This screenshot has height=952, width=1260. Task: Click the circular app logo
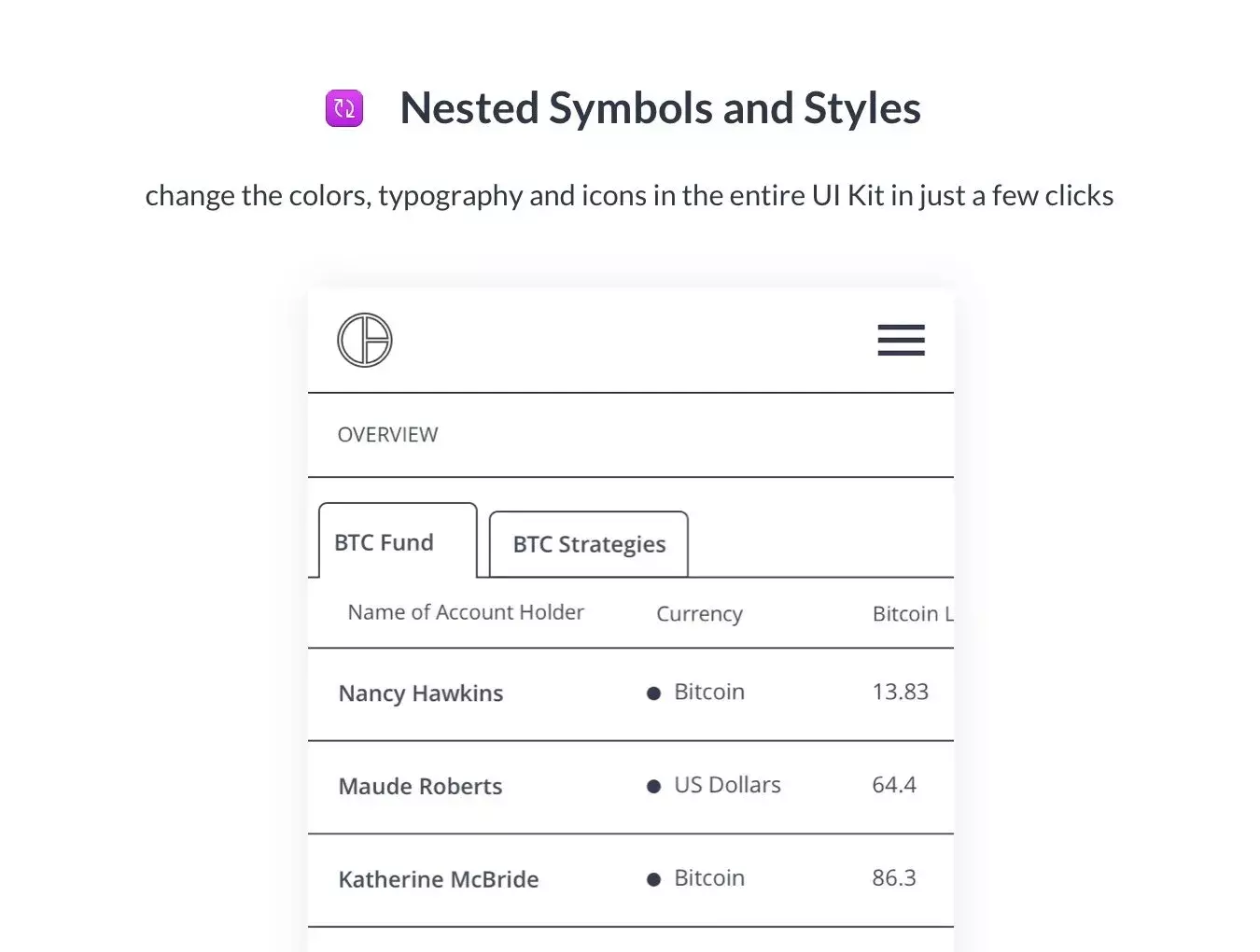pos(364,340)
